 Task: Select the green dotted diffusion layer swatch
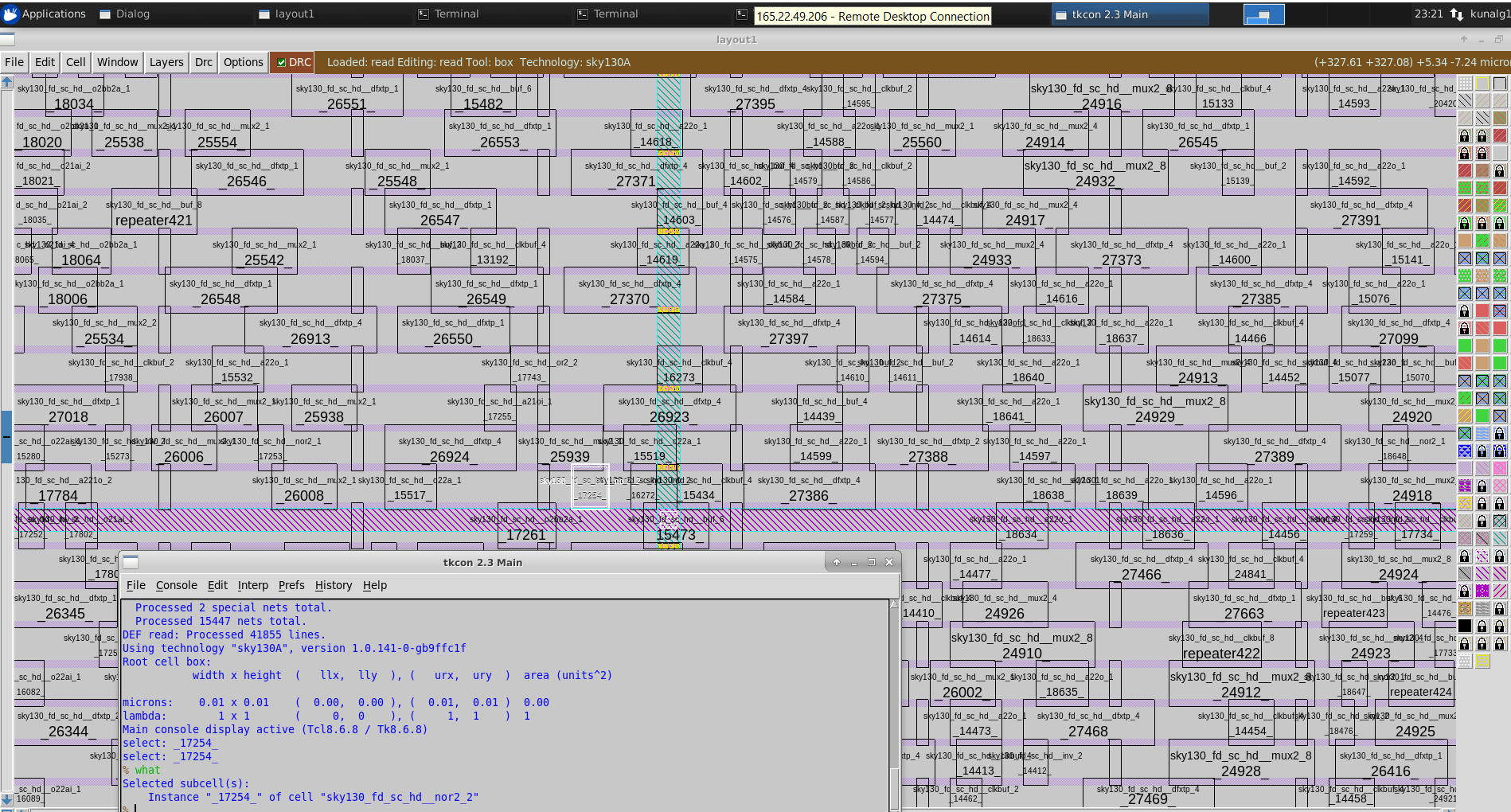[x=1465, y=275]
